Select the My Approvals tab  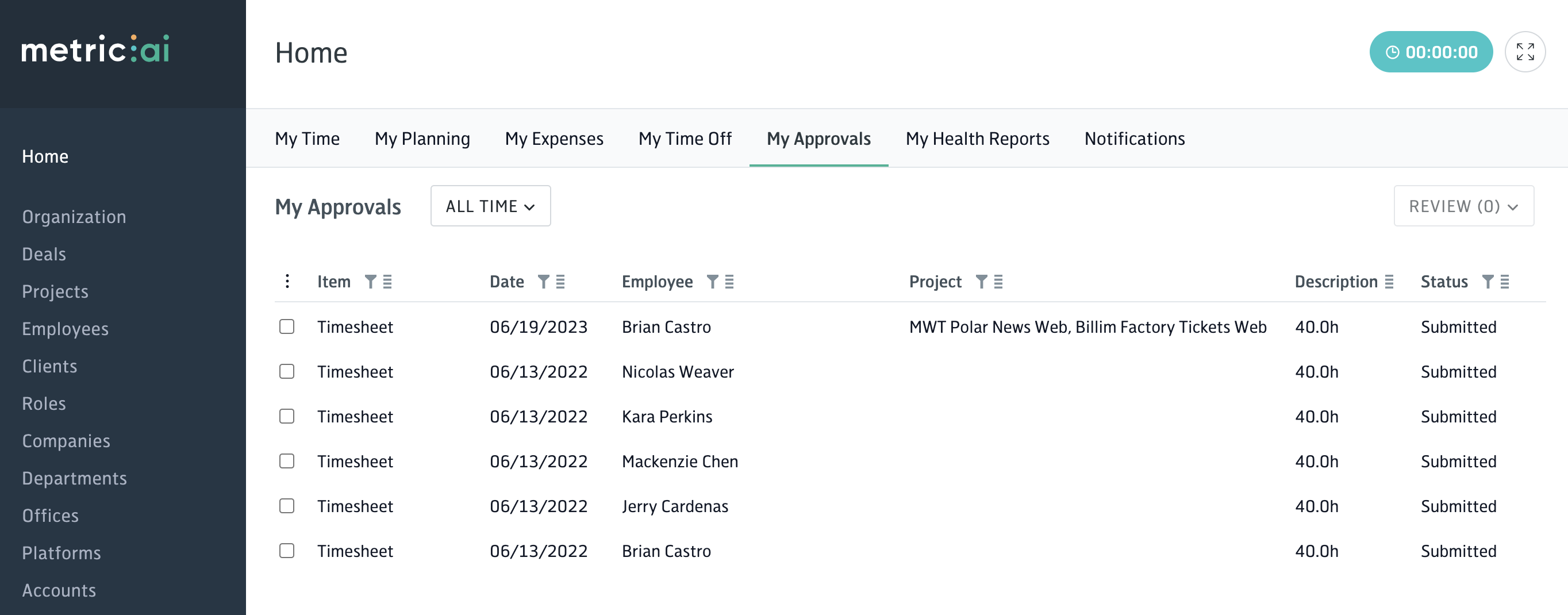818,139
